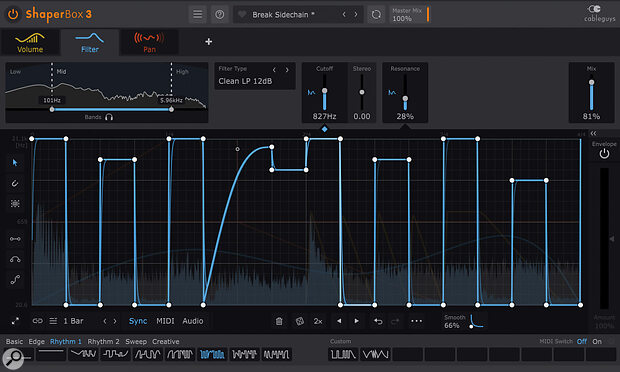This screenshot has height=372, width=620.
Task: Open the hamburger main menu
Action: coord(197,15)
